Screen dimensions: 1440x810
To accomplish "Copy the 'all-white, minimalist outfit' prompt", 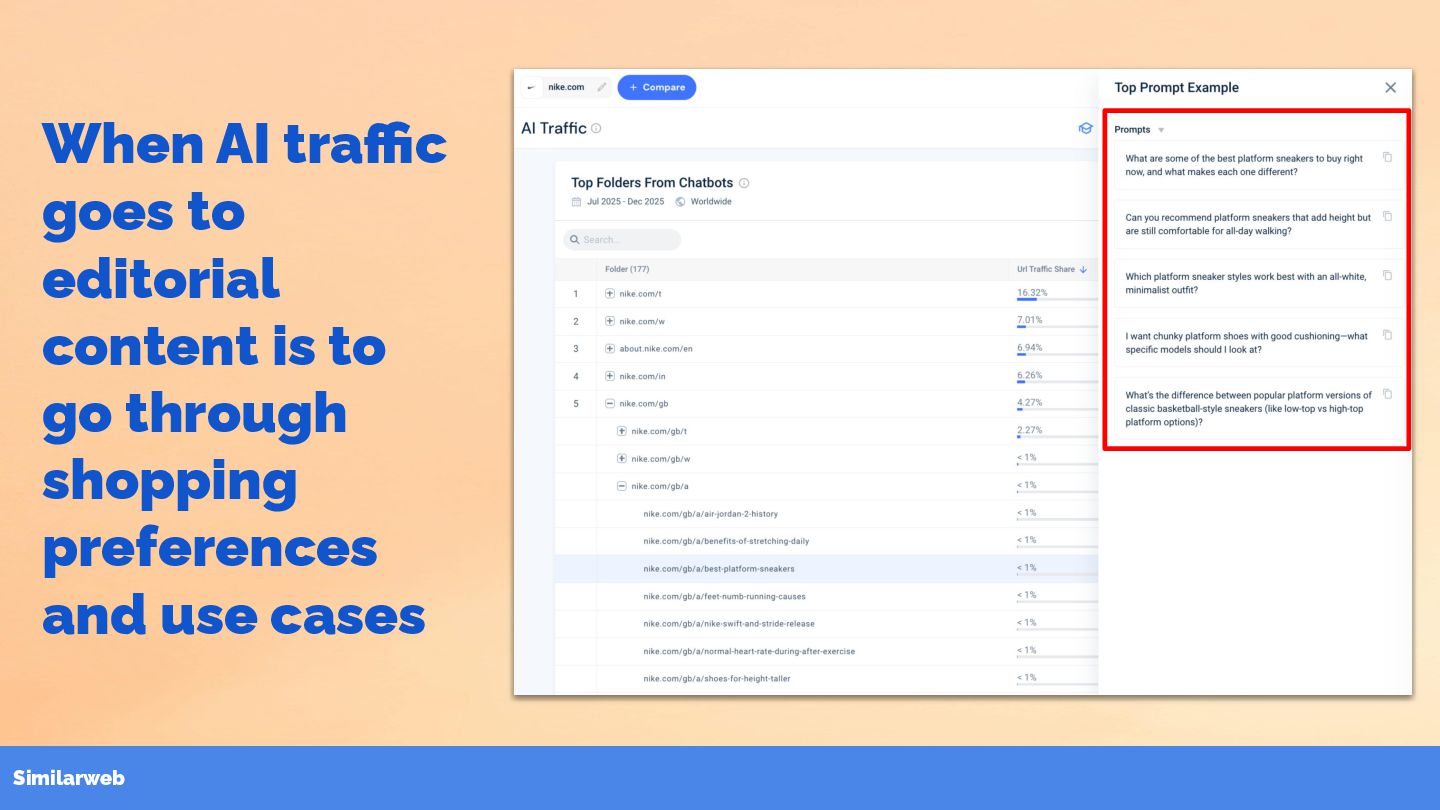I will tap(1387, 275).
